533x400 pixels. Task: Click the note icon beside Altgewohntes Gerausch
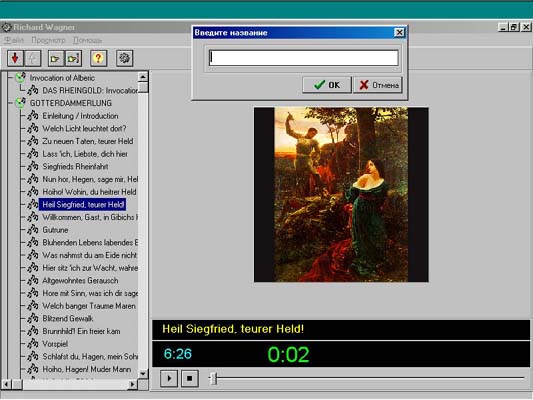pos(33,281)
